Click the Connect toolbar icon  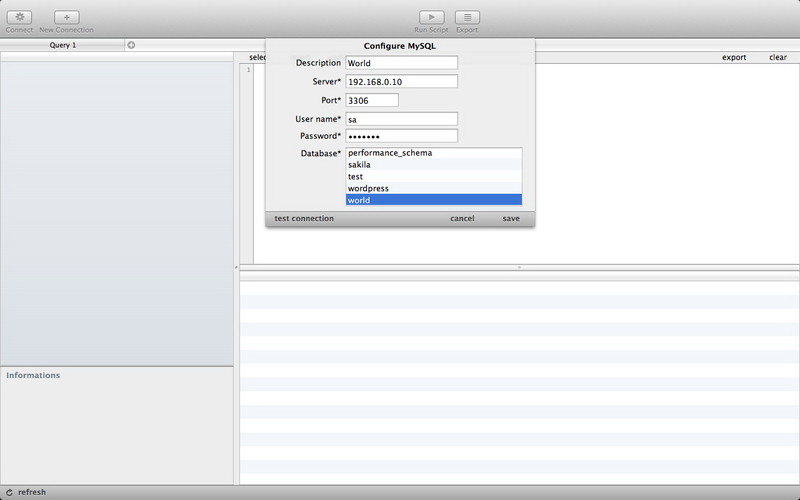point(19,17)
